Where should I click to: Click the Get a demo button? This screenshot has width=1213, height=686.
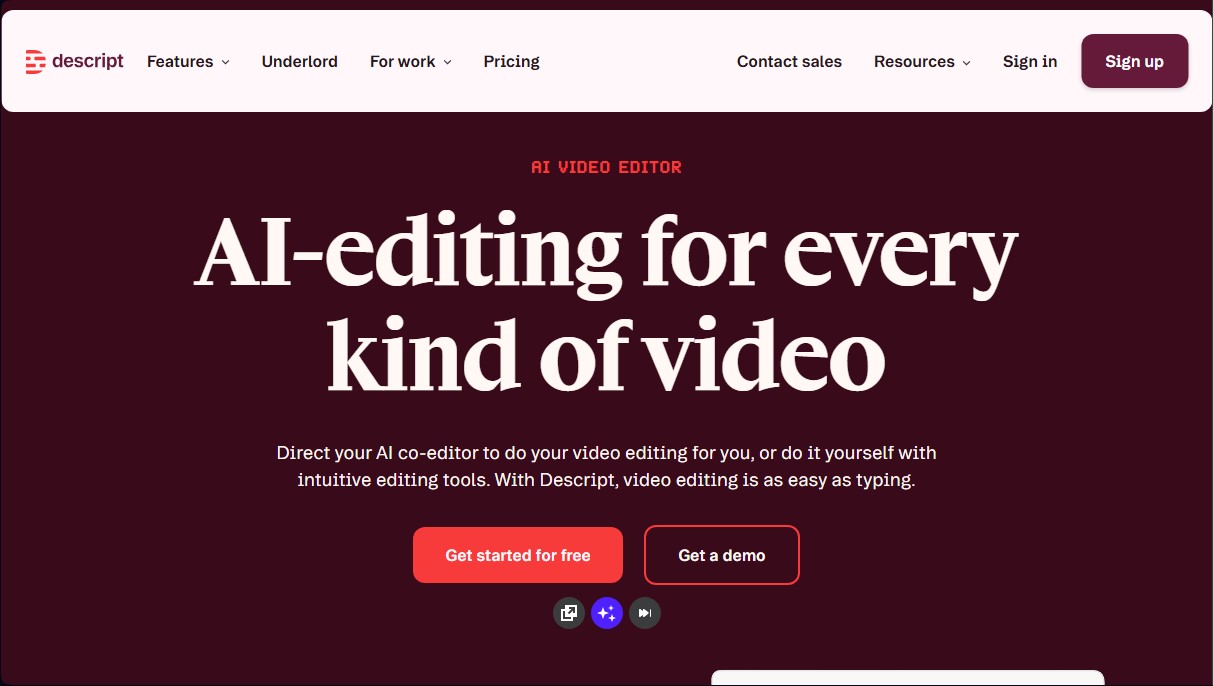pyautogui.click(x=721, y=555)
